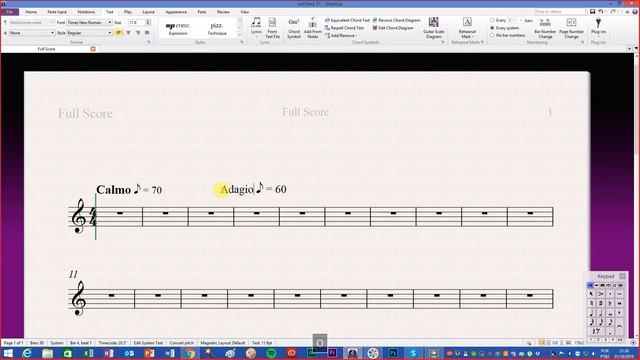
Task: Click the font Size field
Action: (x=137, y=22)
